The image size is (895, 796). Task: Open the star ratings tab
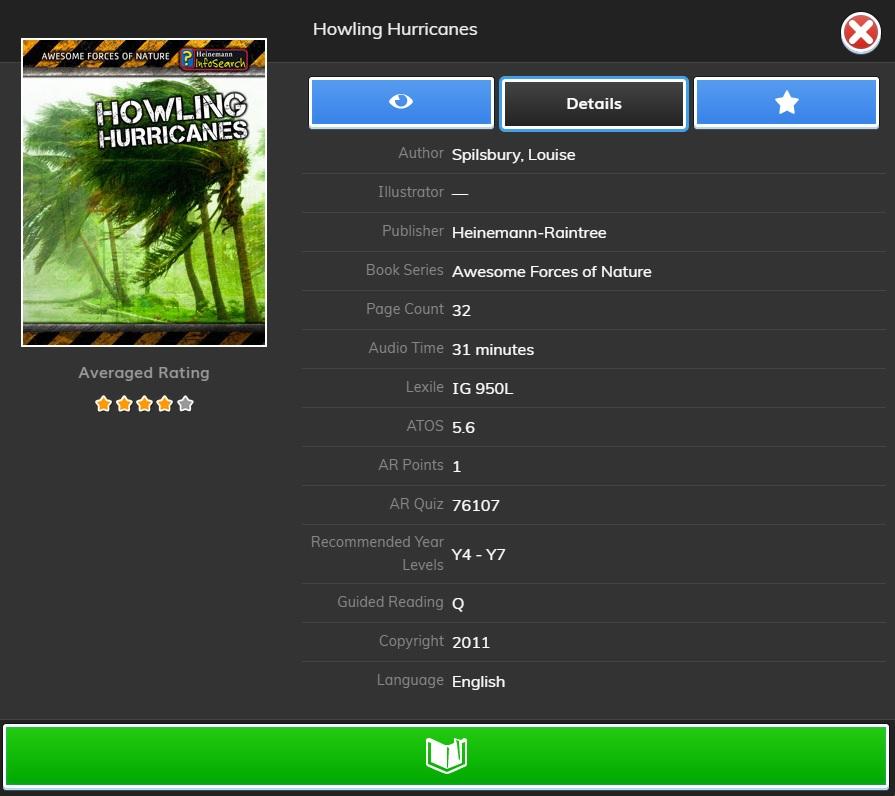786,103
